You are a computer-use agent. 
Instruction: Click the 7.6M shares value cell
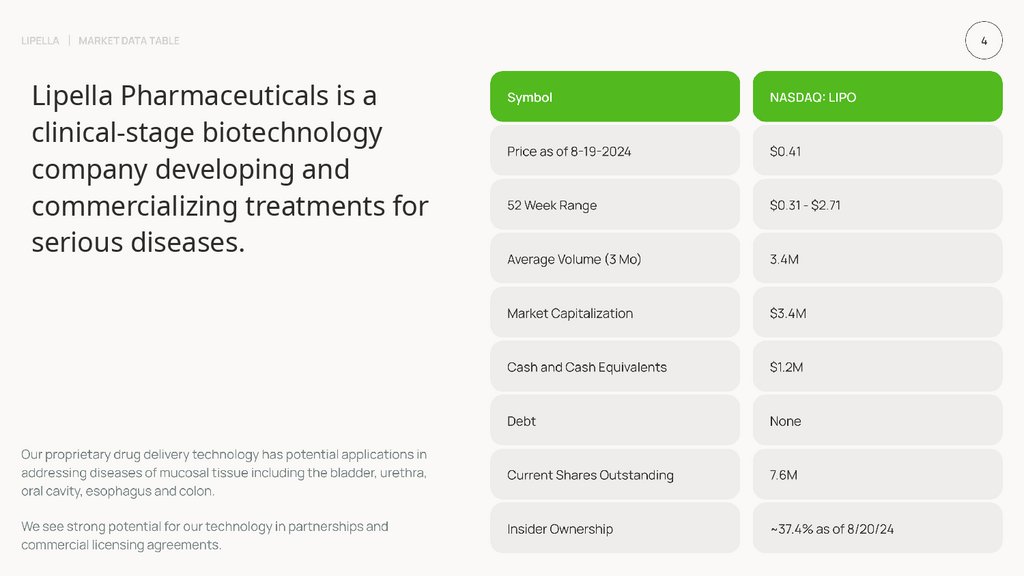(877, 475)
